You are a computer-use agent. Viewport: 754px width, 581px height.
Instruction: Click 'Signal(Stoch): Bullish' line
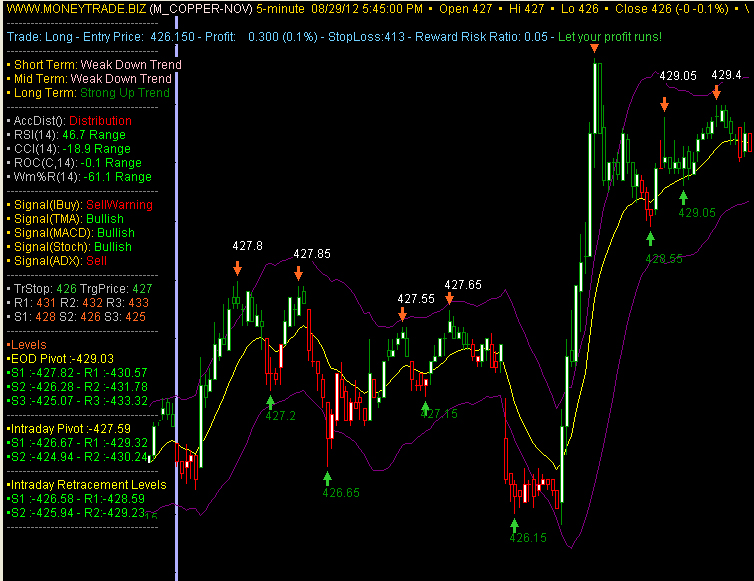point(69,246)
